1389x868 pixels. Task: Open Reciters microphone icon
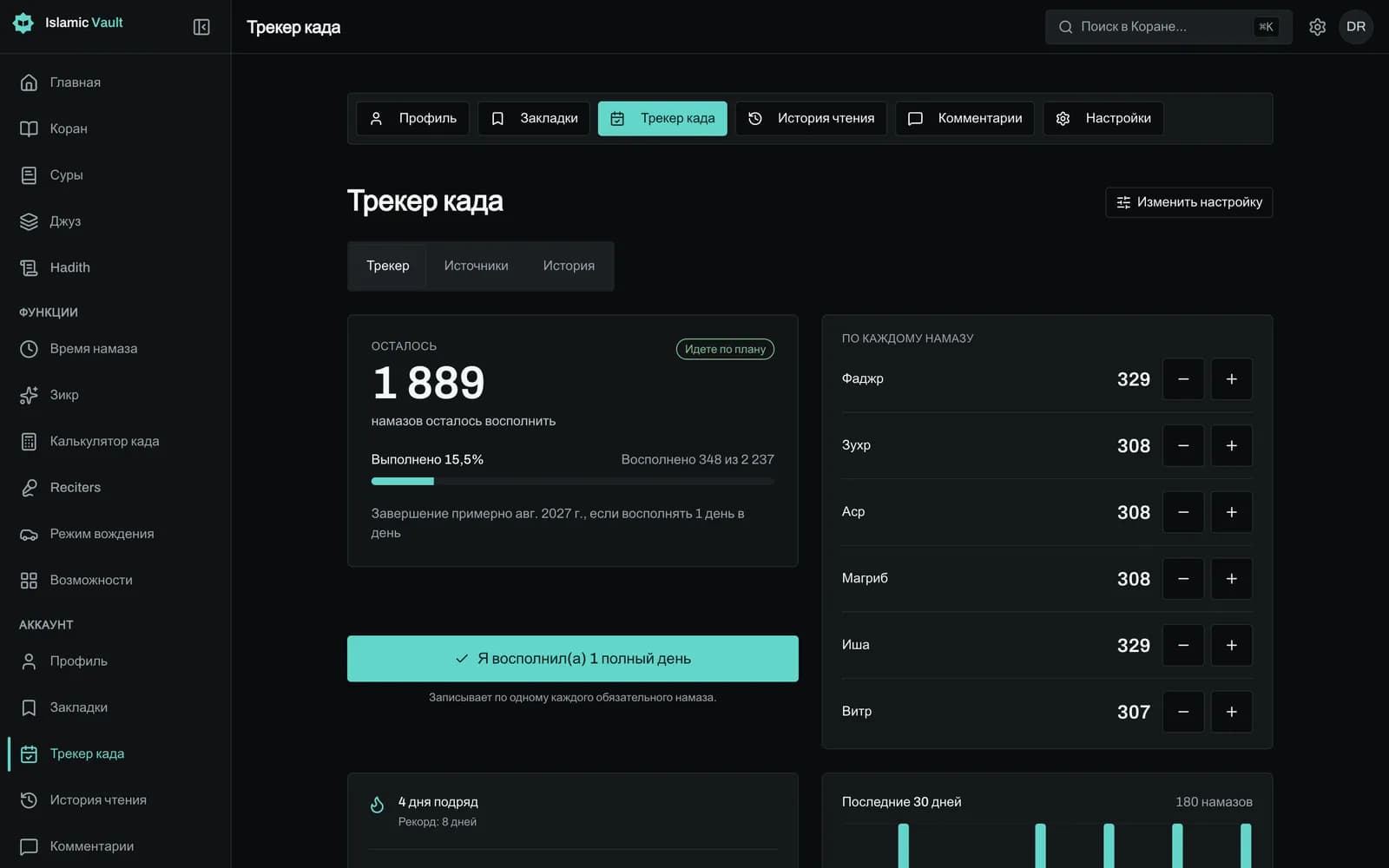tap(29, 488)
